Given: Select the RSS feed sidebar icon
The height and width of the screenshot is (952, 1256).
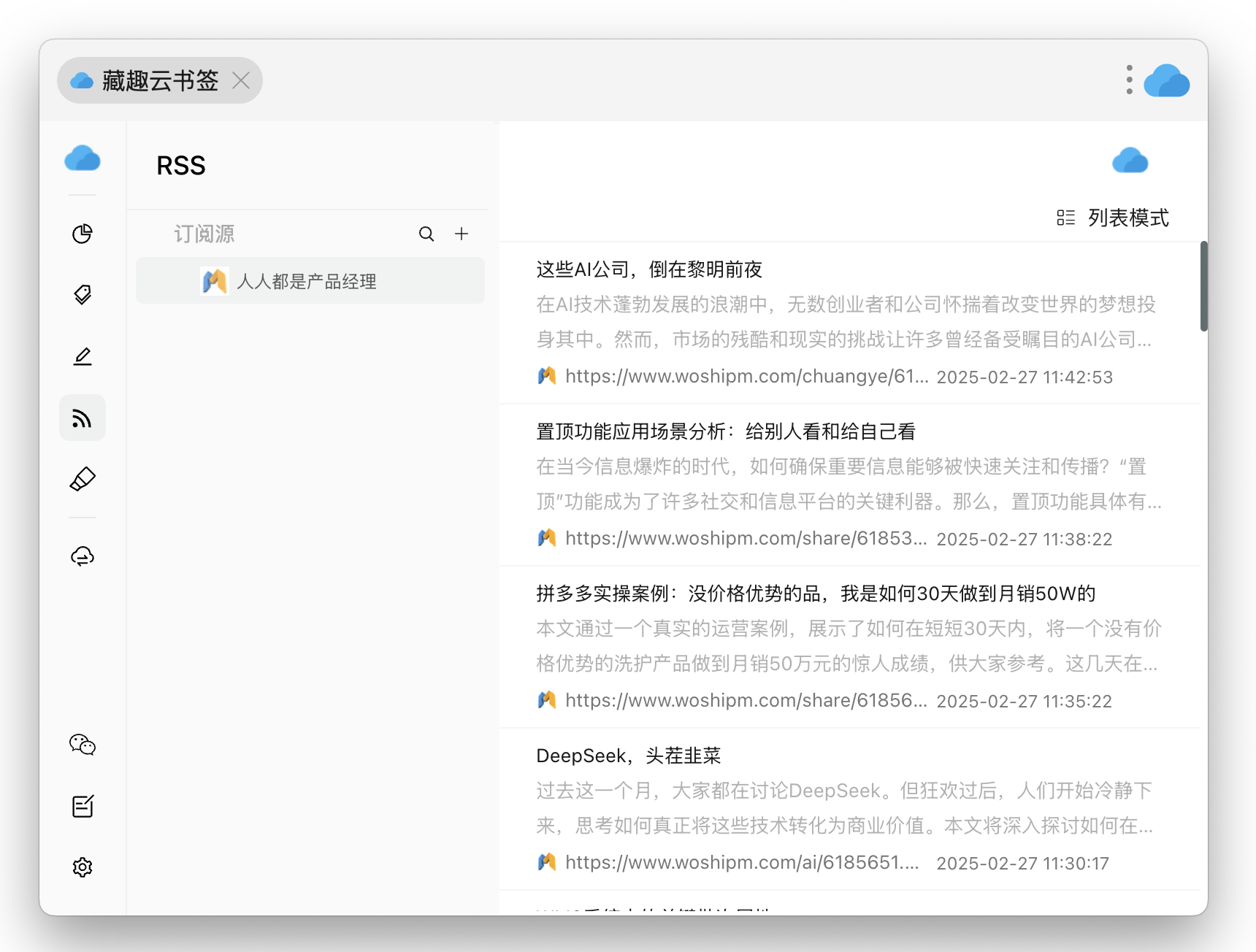Looking at the screenshot, I should [x=83, y=418].
